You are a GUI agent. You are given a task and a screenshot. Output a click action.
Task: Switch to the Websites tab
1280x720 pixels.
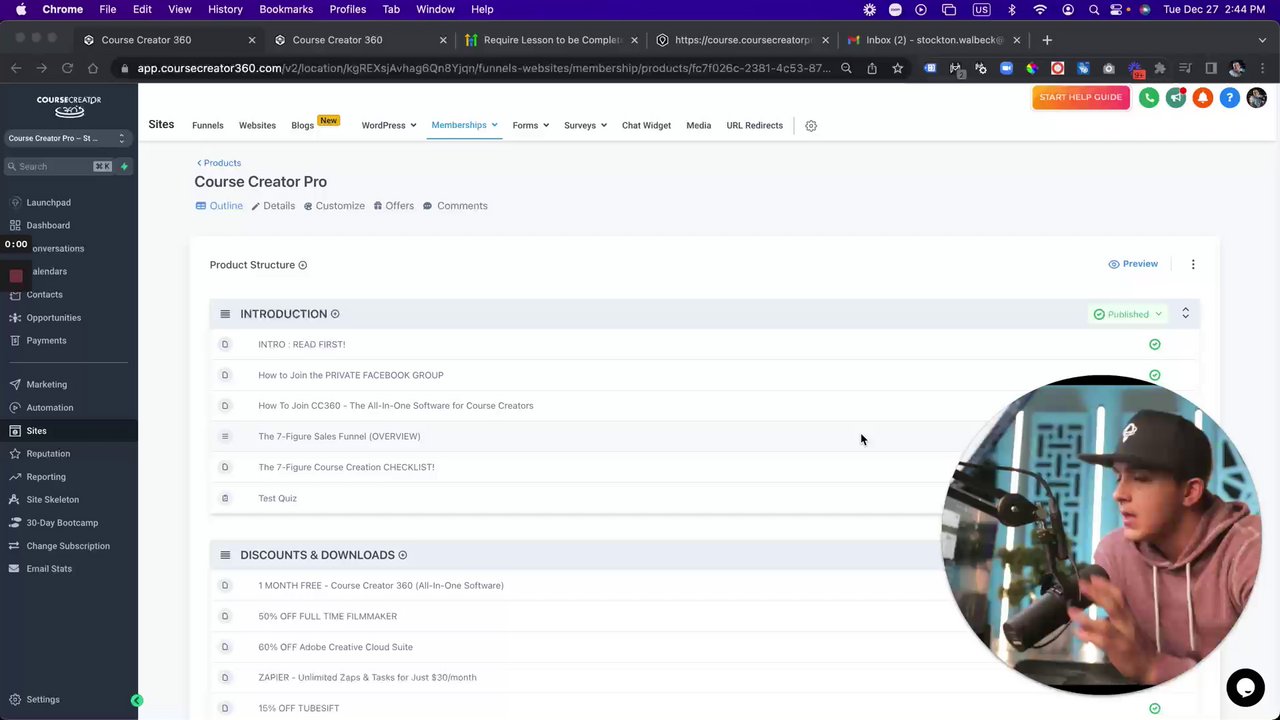pyautogui.click(x=257, y=126)
